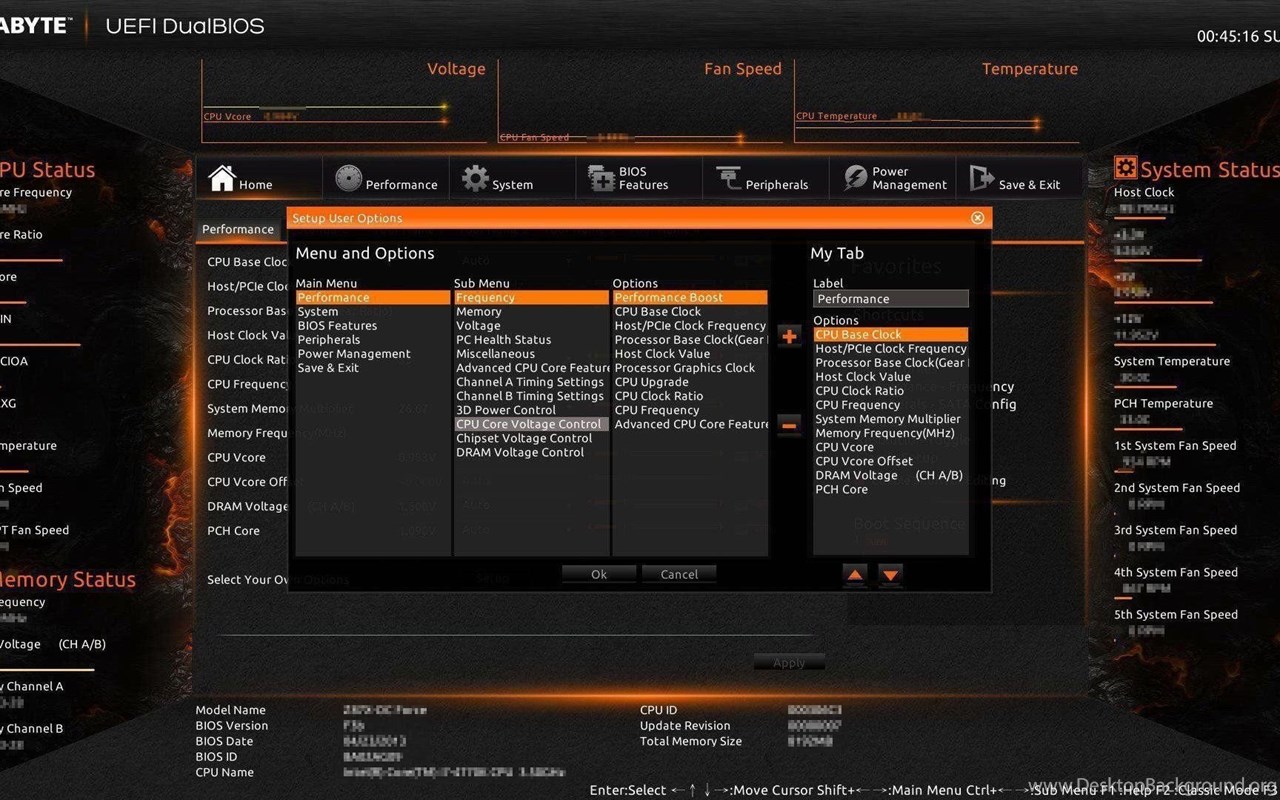Select Save & Exit in Main Menu
The image size is (1280, 800).
point(373,368)
